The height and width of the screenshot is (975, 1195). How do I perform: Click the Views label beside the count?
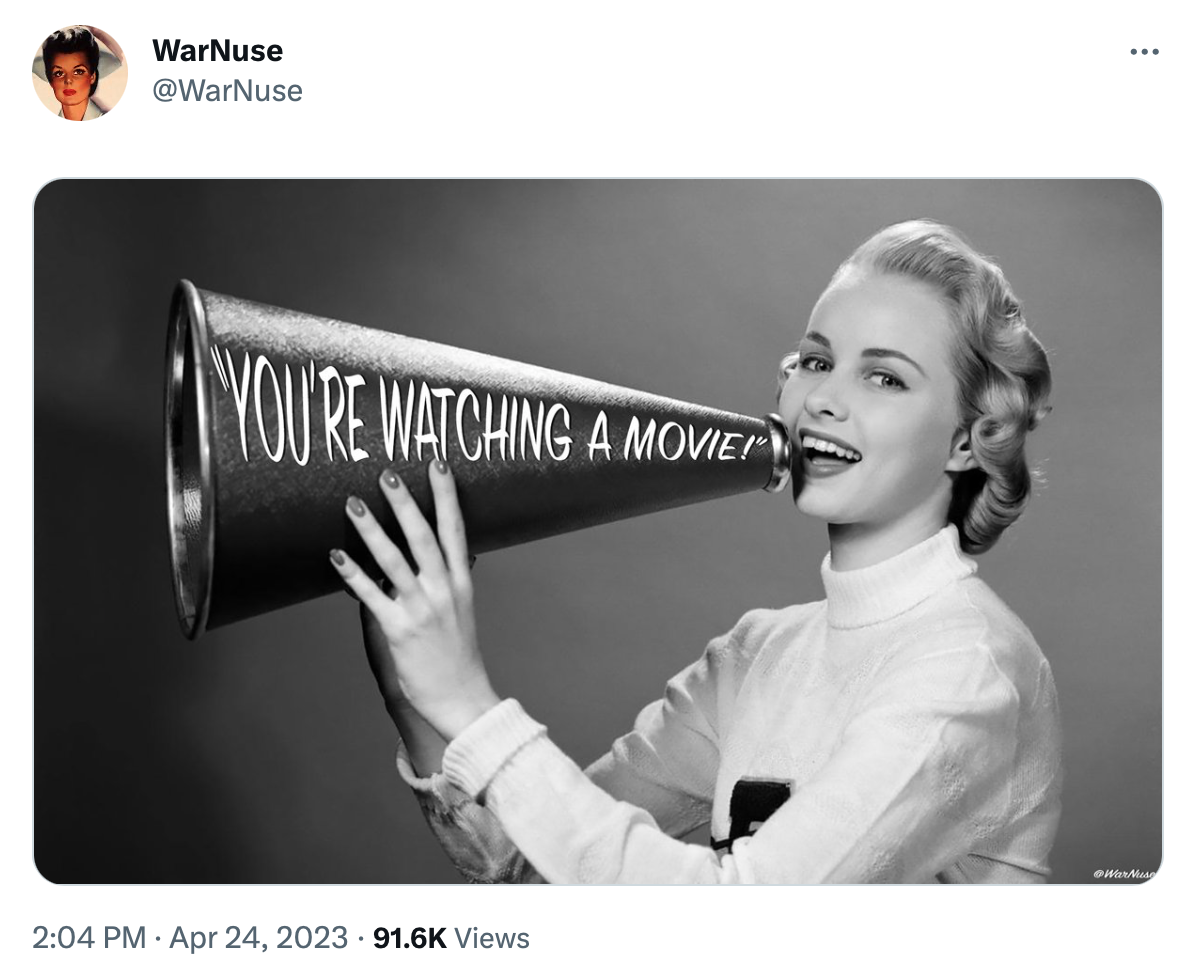[492, 938]
